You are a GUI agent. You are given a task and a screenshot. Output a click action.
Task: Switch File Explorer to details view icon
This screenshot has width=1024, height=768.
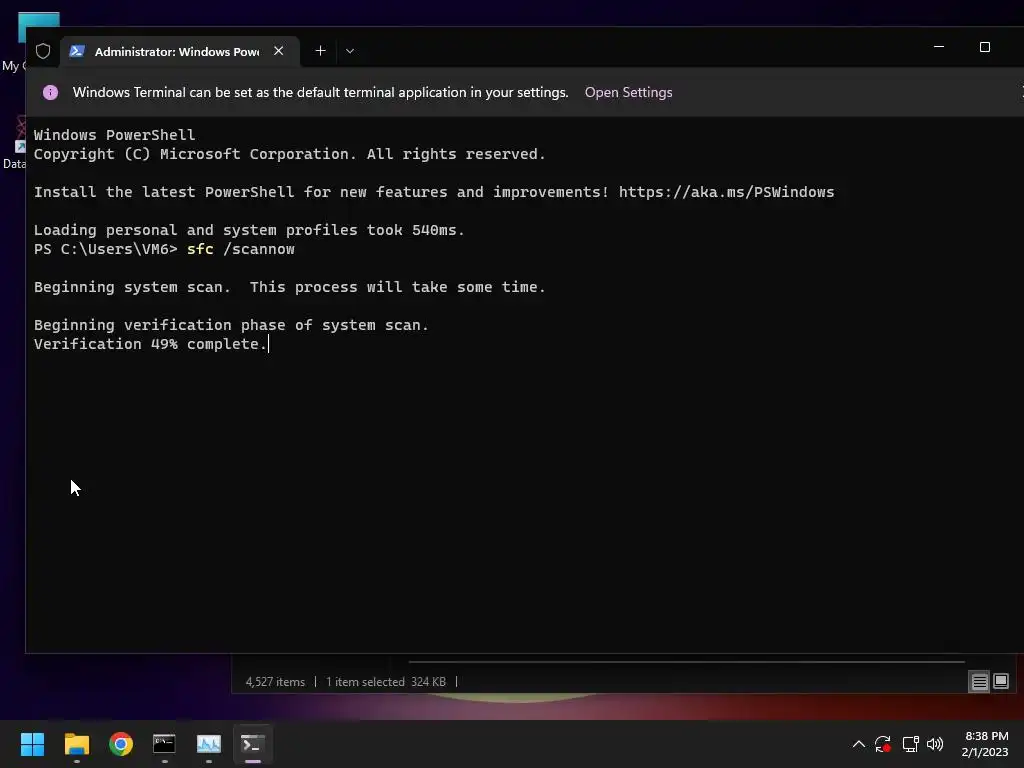pyautogui.click(x=980, y=682)
